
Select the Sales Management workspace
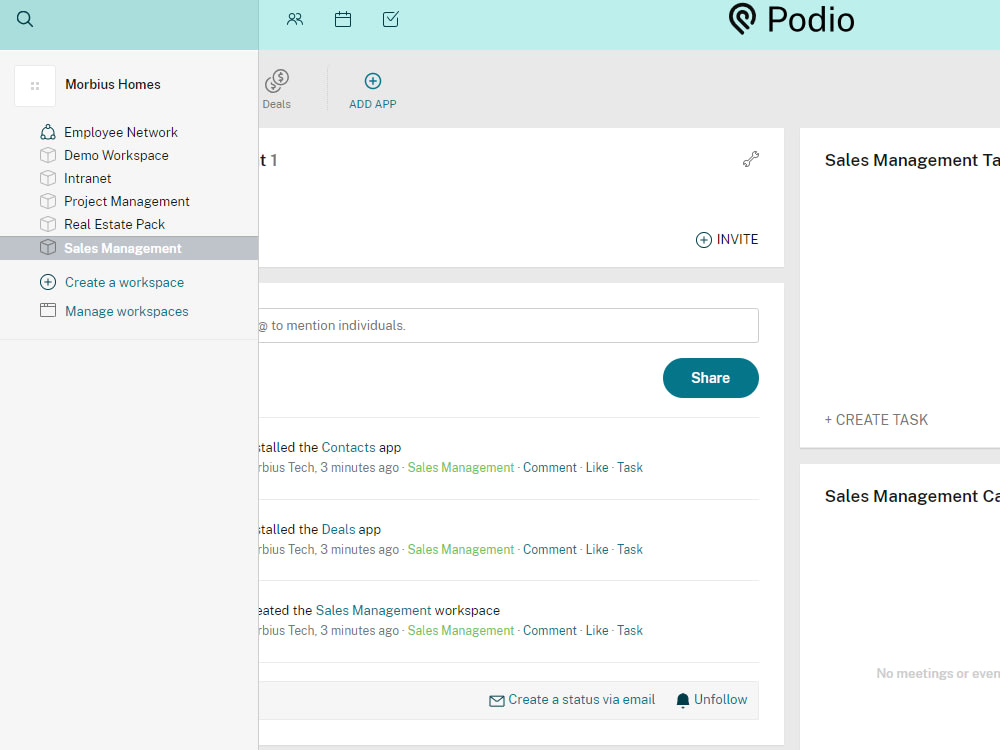[x=122, y=247]
